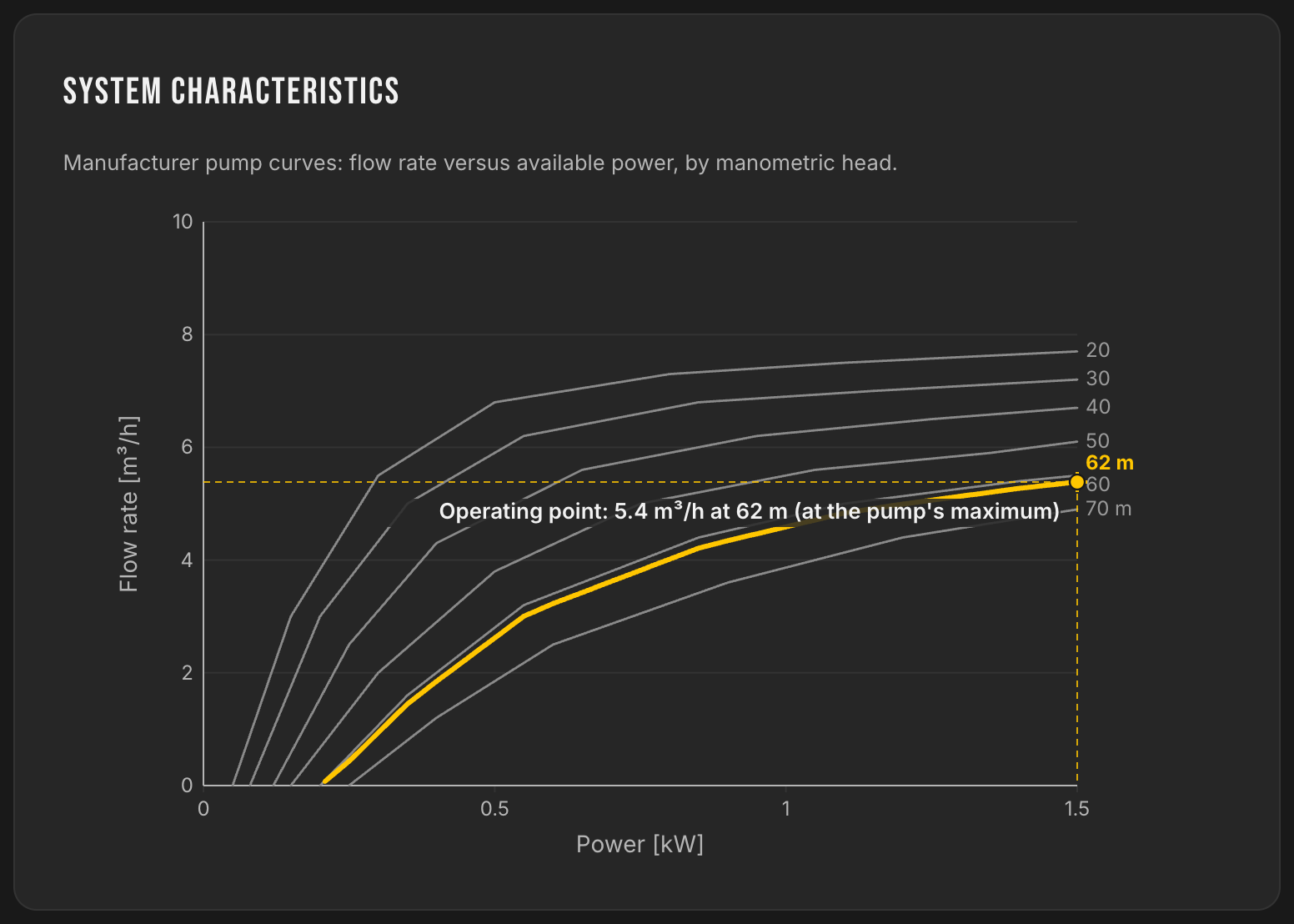This screenshot has height=924, width=1294.
Task: Click the 70 m curve label
Action: pos(1108,509)
